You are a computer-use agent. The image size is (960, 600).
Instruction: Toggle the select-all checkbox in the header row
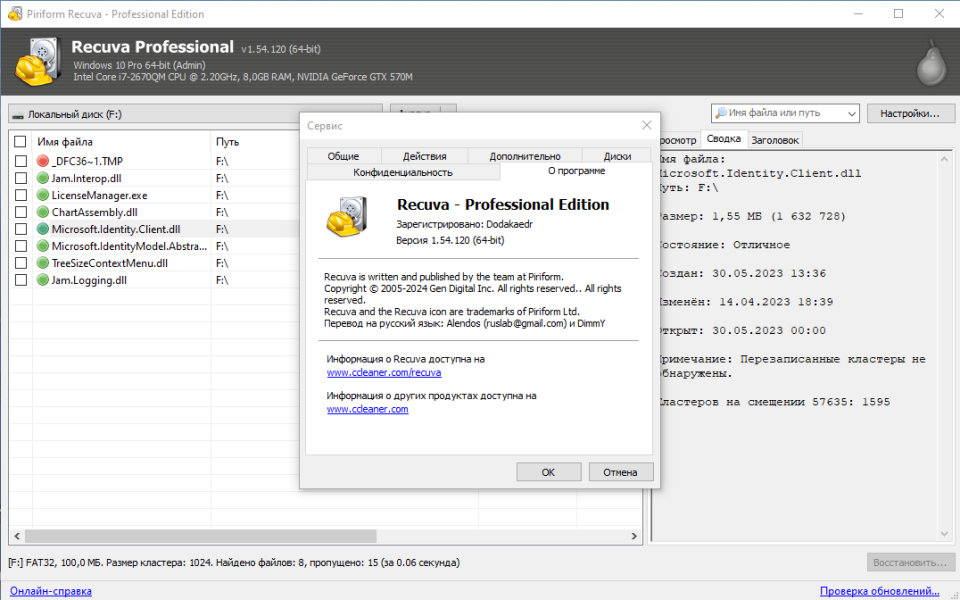pos(20,141)
